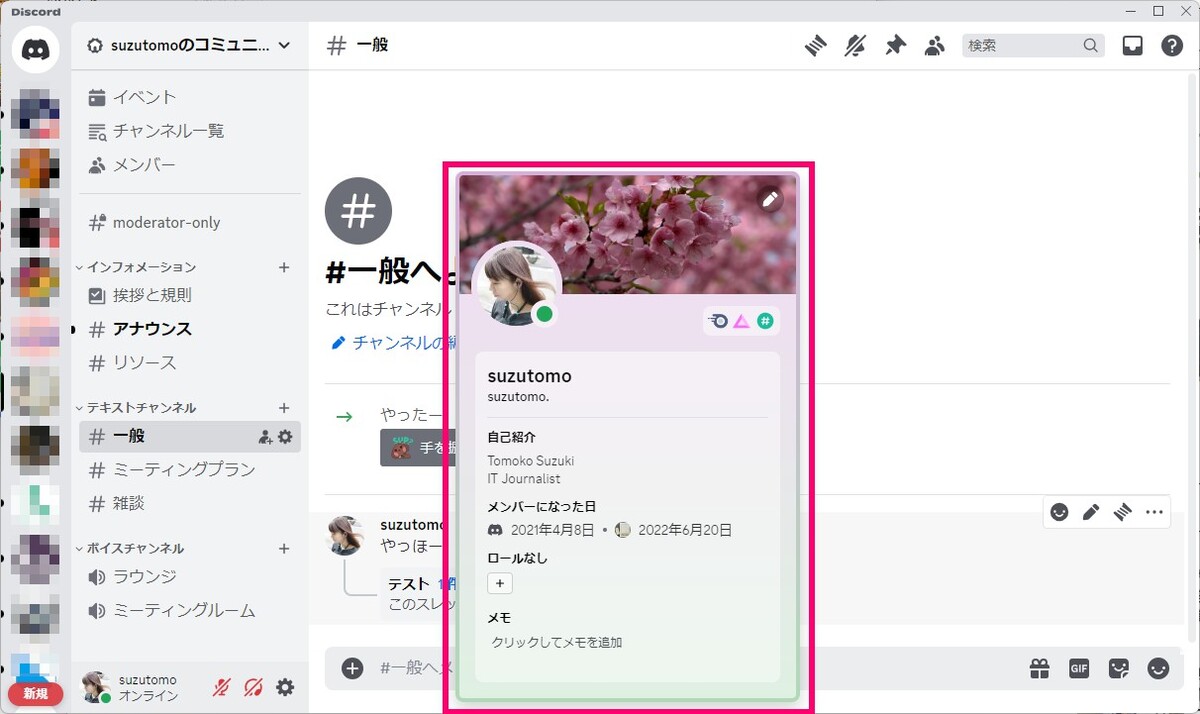Click the pink triangle badge in profile
The width and height of the screenshot is (1200, 714).
coord(742,321)
